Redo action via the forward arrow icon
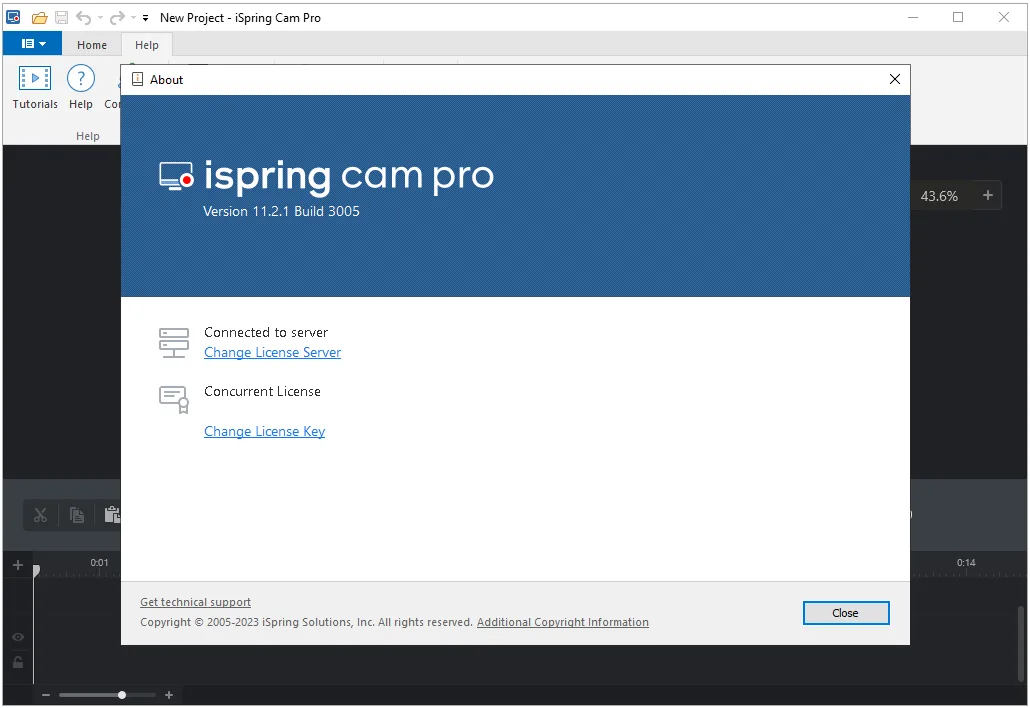 click(117, 18)
